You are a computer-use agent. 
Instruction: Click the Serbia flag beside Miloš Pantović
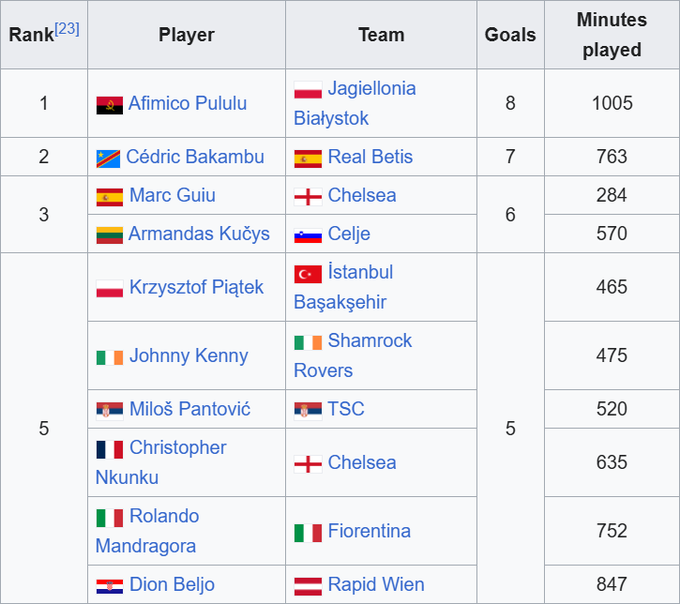(x=109, y=410)
